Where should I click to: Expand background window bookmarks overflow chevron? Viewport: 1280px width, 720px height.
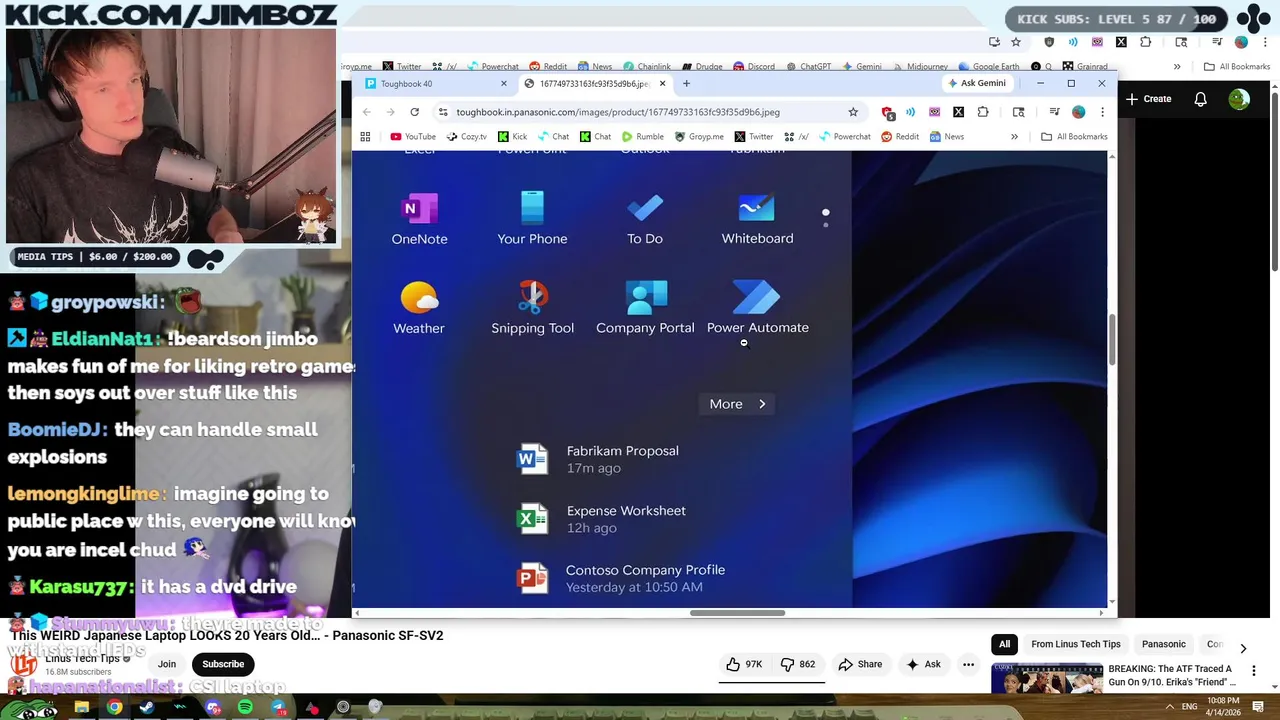(1177, 67)
